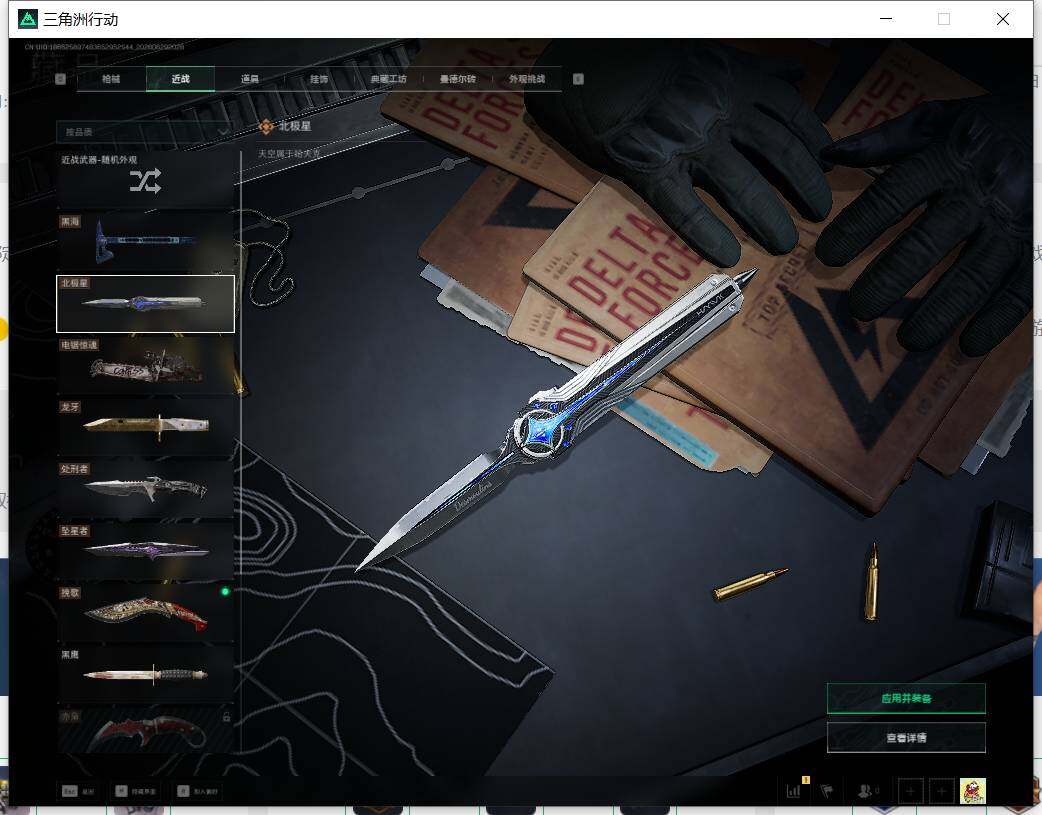The height and width of the screenshot is (815, 1042).
Task: Select the 处刑者 knife skin thumbnail
Action: [x=146, y=489]
